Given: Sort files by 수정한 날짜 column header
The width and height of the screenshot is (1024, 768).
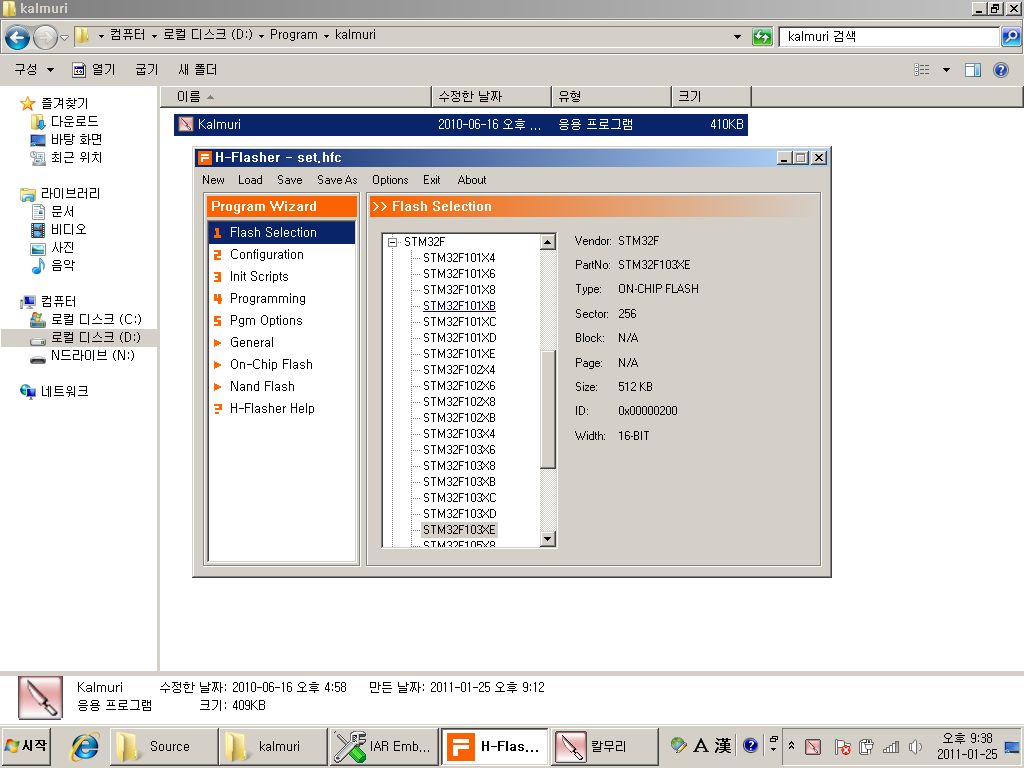Looking at the screenshot, I should (491, 97).
